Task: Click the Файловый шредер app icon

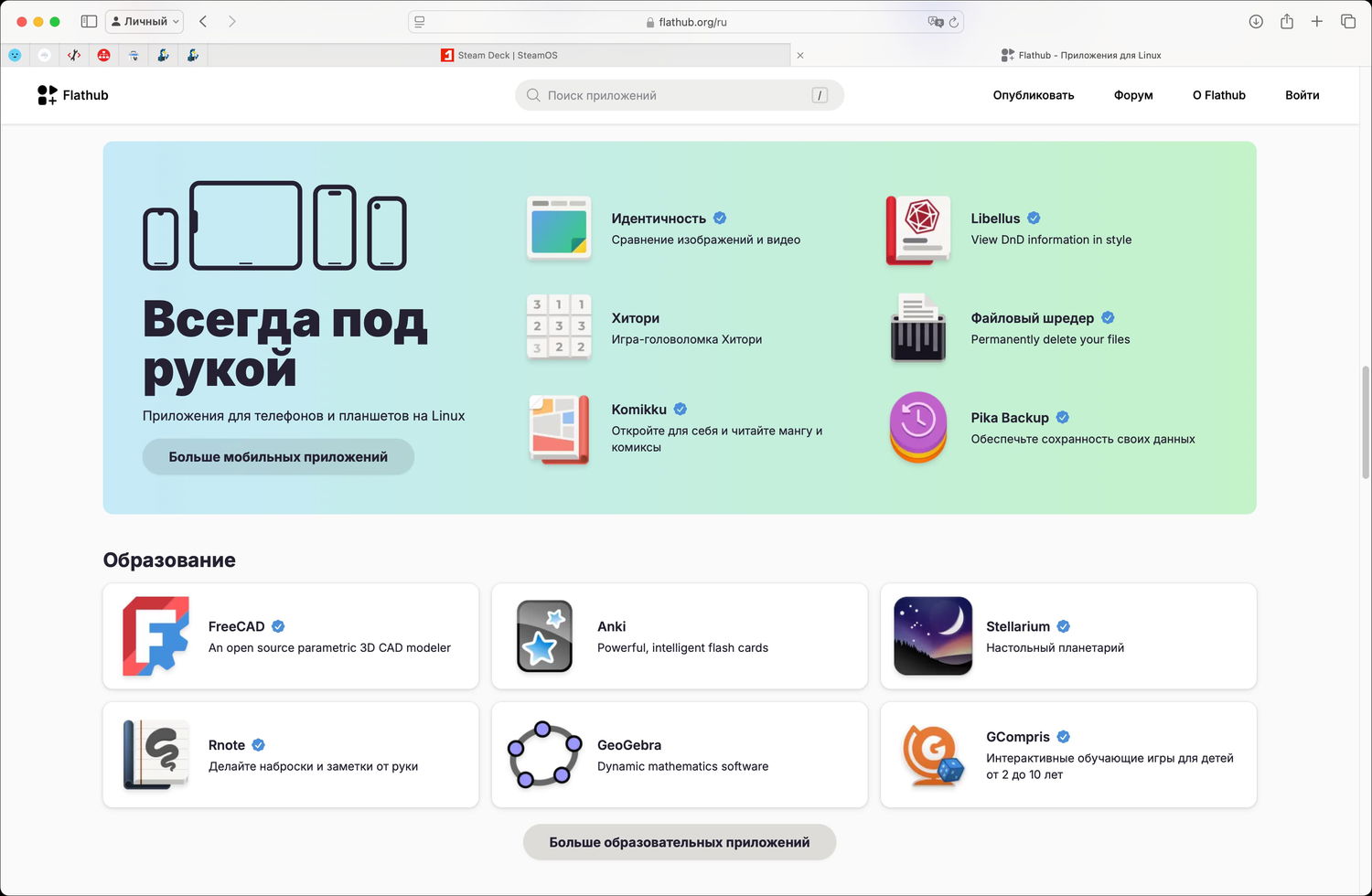Action: 917,327
